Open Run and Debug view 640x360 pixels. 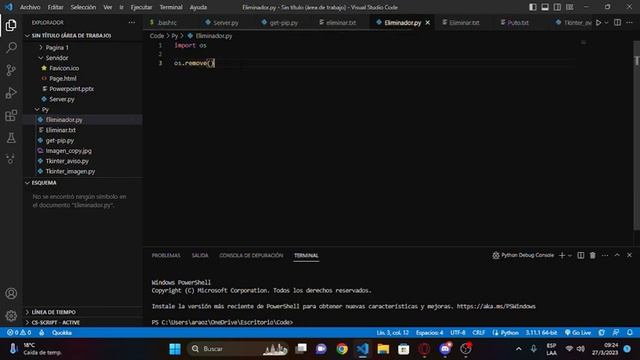pyautogui.click(x=11, y=93)
